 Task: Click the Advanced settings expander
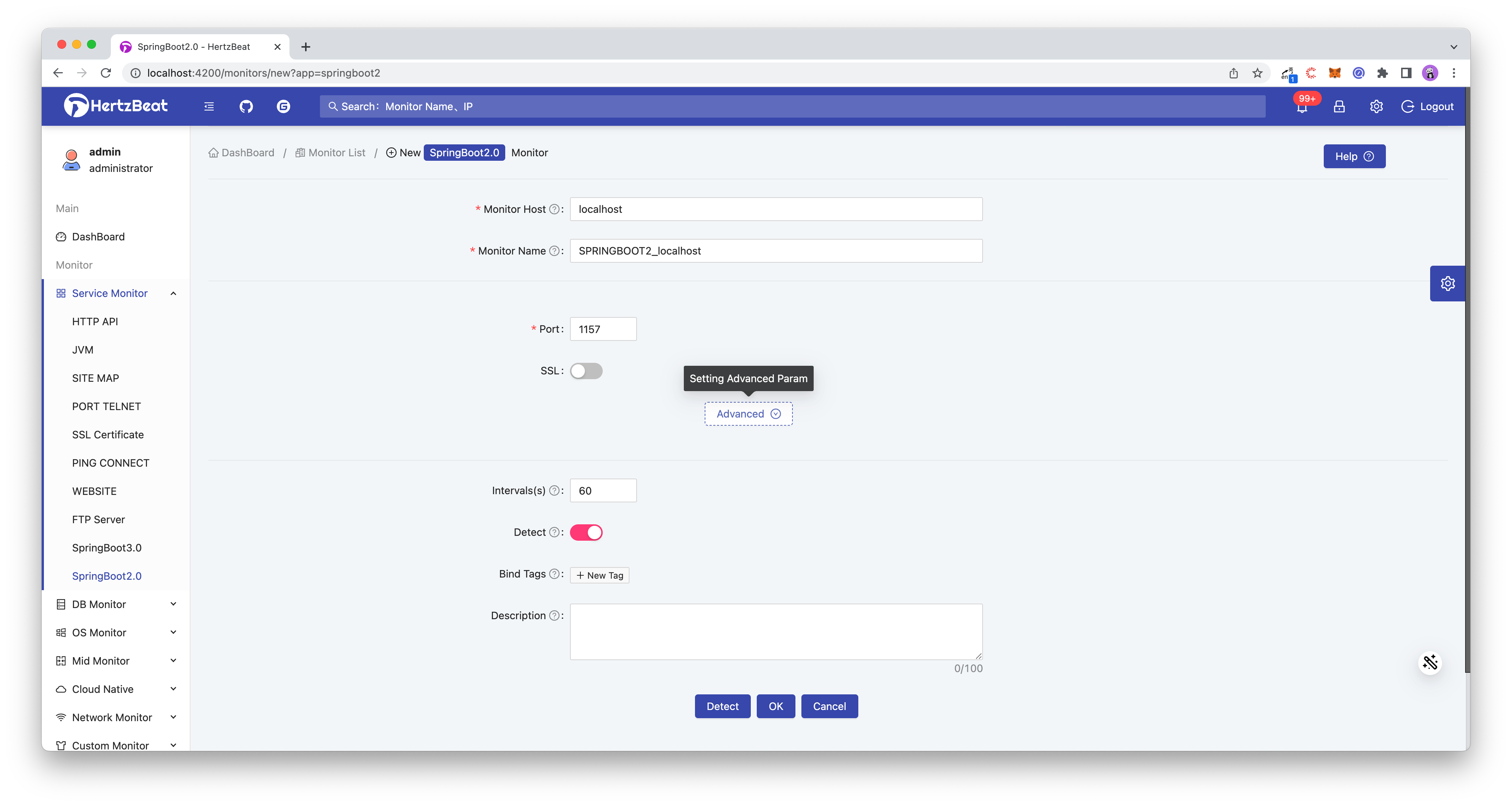point(748,413)
